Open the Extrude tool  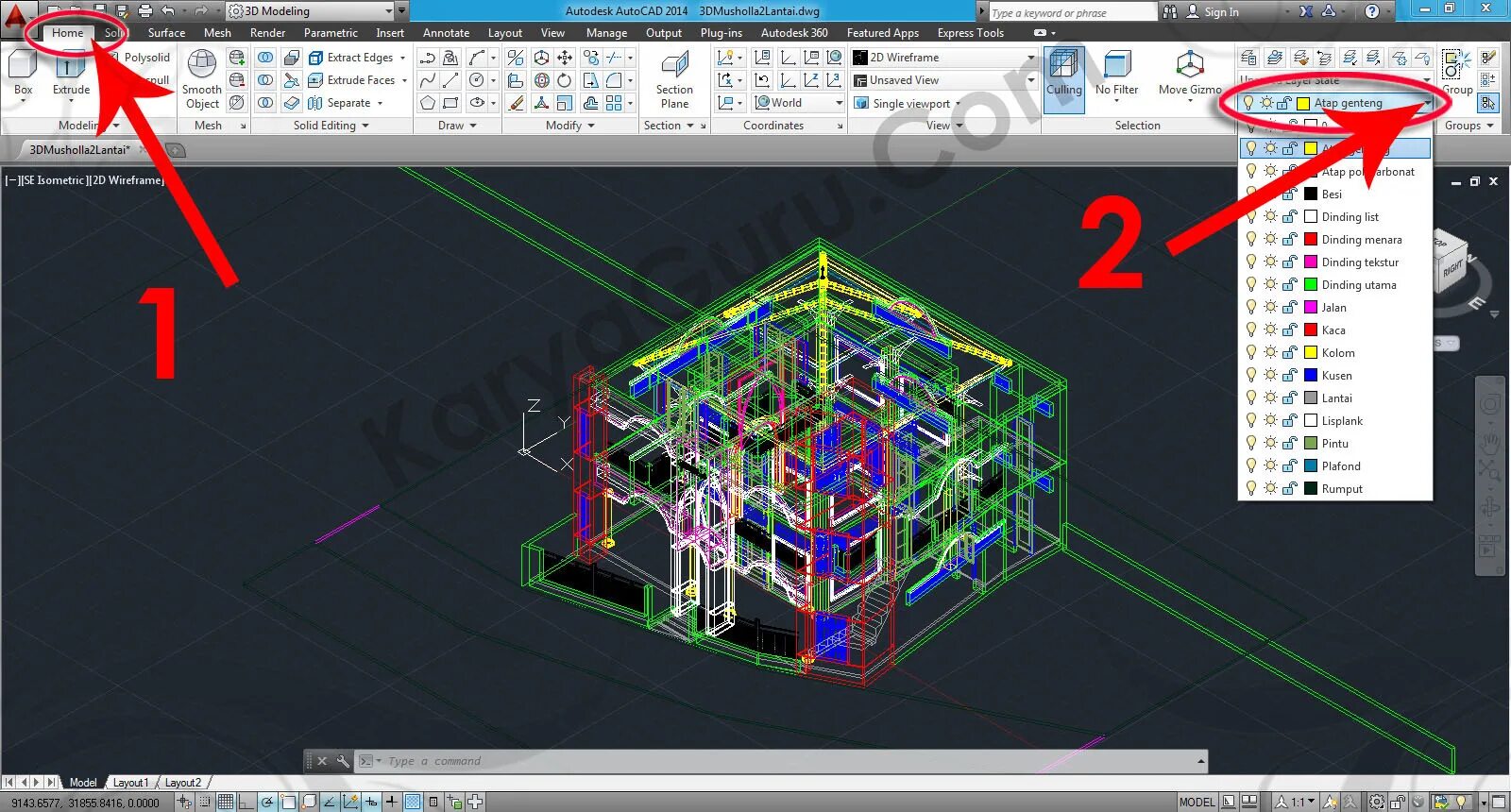click(71, 74)
